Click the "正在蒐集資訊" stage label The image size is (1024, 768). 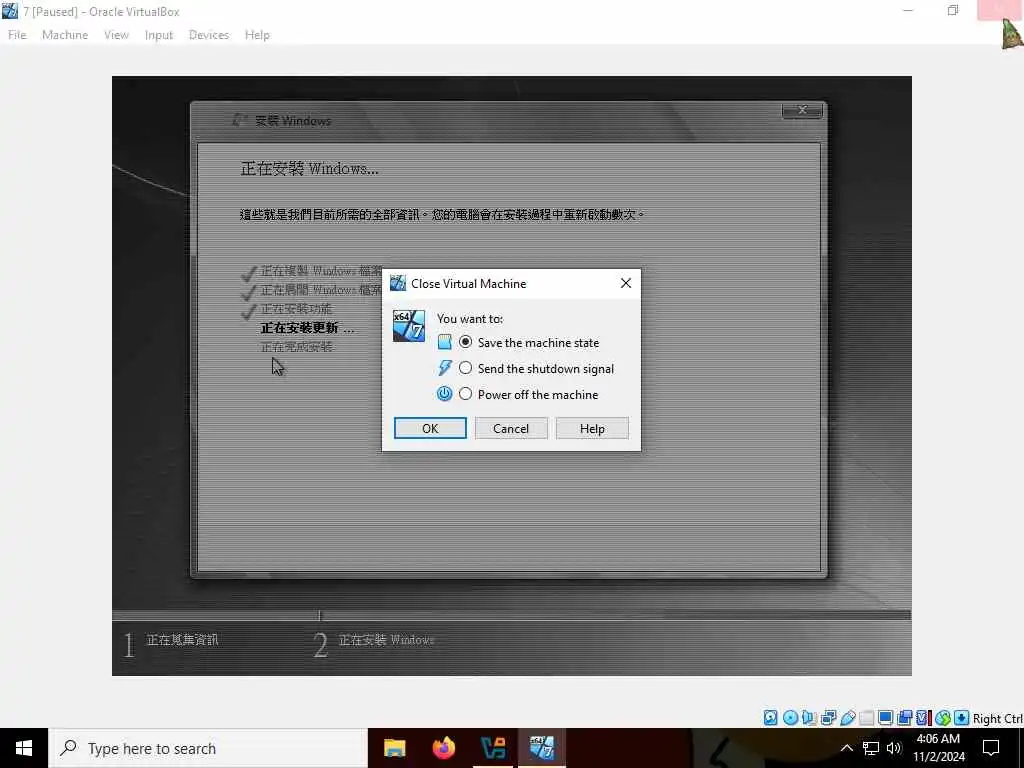click(182, 640)
